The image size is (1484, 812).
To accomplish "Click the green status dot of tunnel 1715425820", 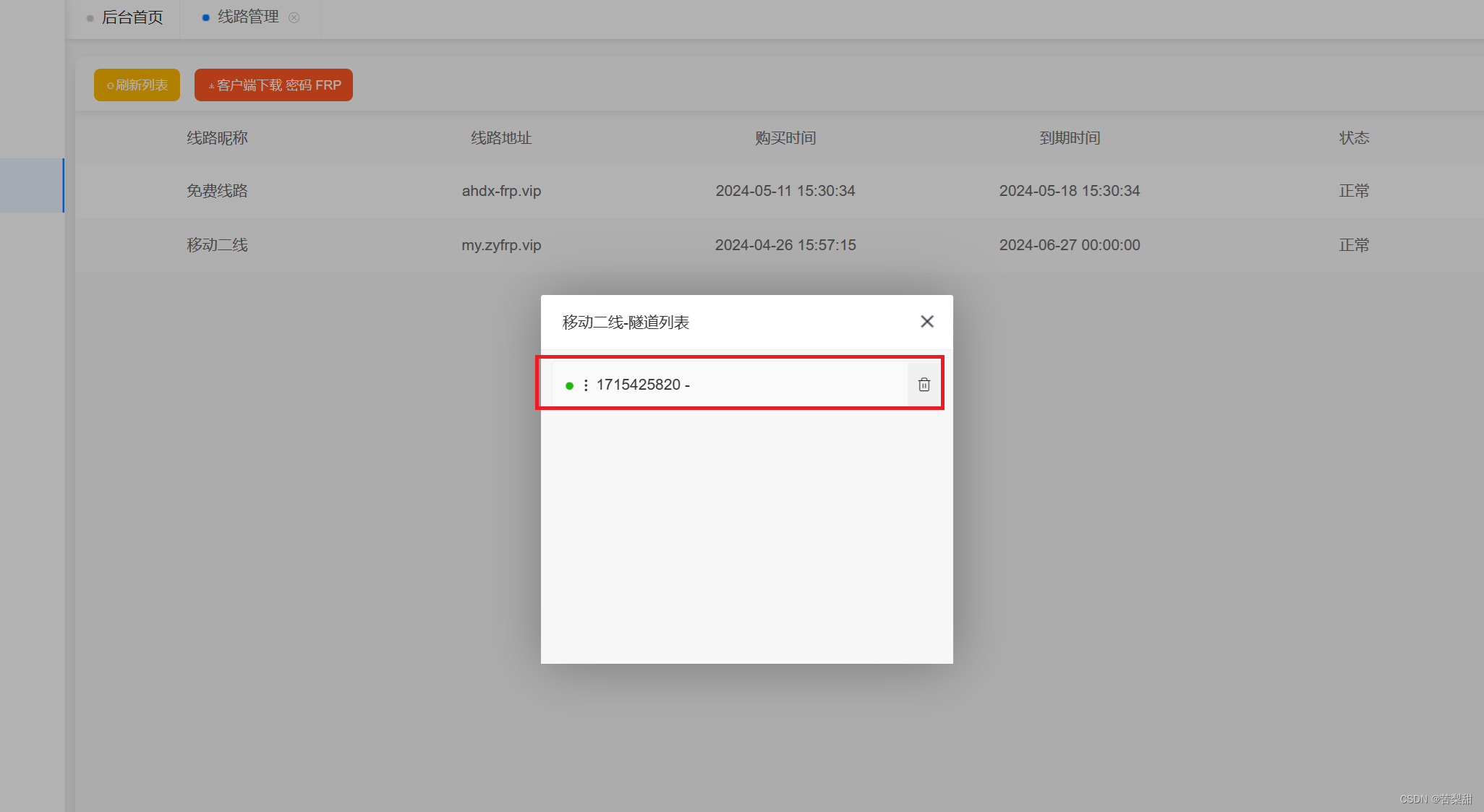I will [569, 385].
